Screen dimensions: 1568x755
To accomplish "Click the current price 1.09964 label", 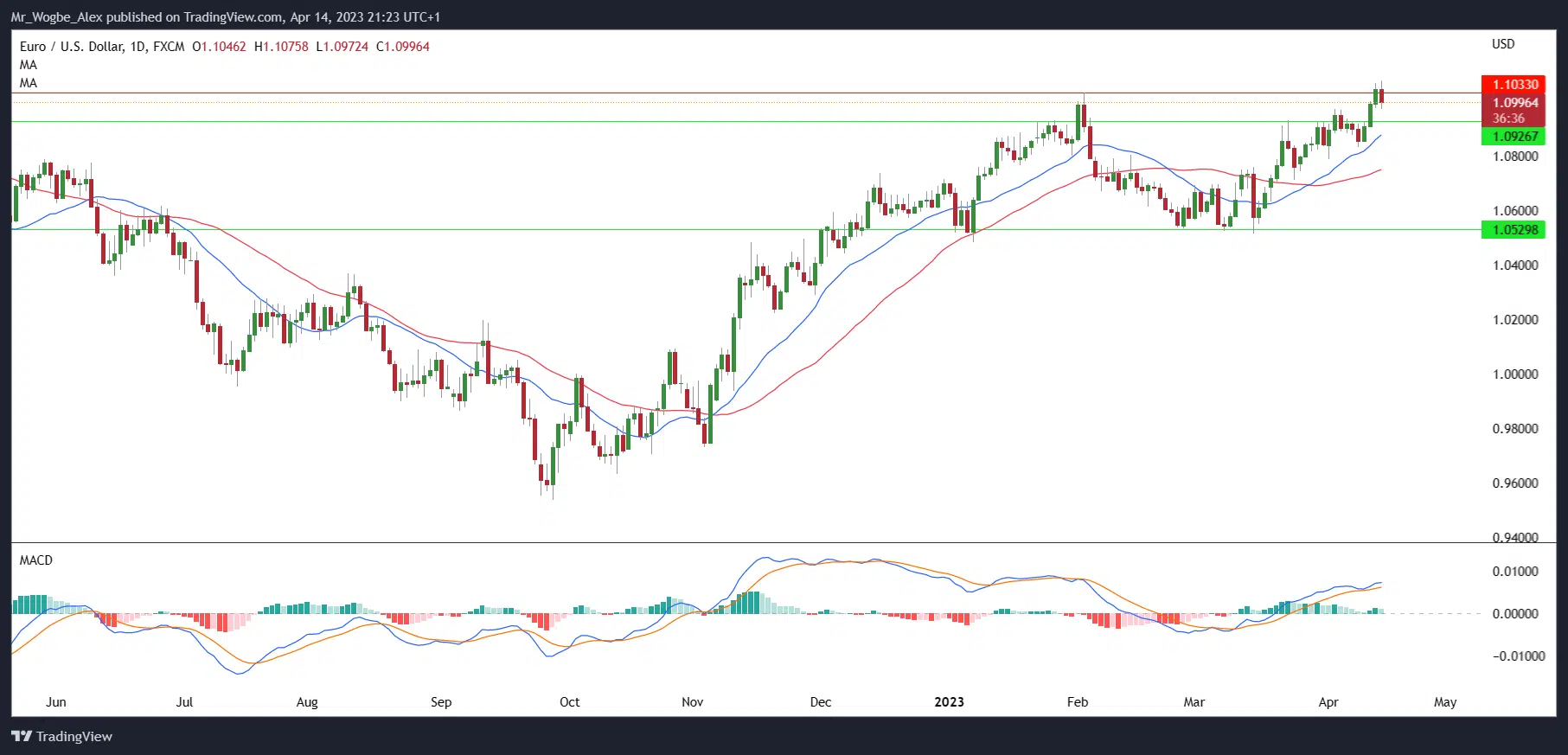I will 1514,103.
